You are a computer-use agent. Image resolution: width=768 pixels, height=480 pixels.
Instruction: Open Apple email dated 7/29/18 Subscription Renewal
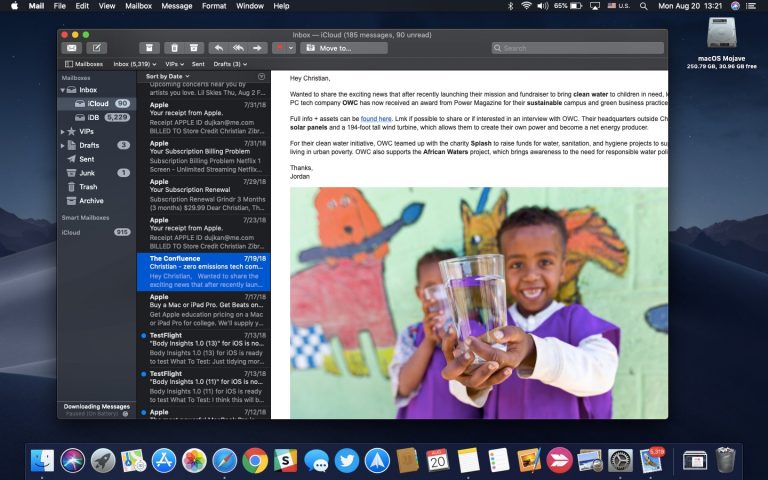(204, 195)
